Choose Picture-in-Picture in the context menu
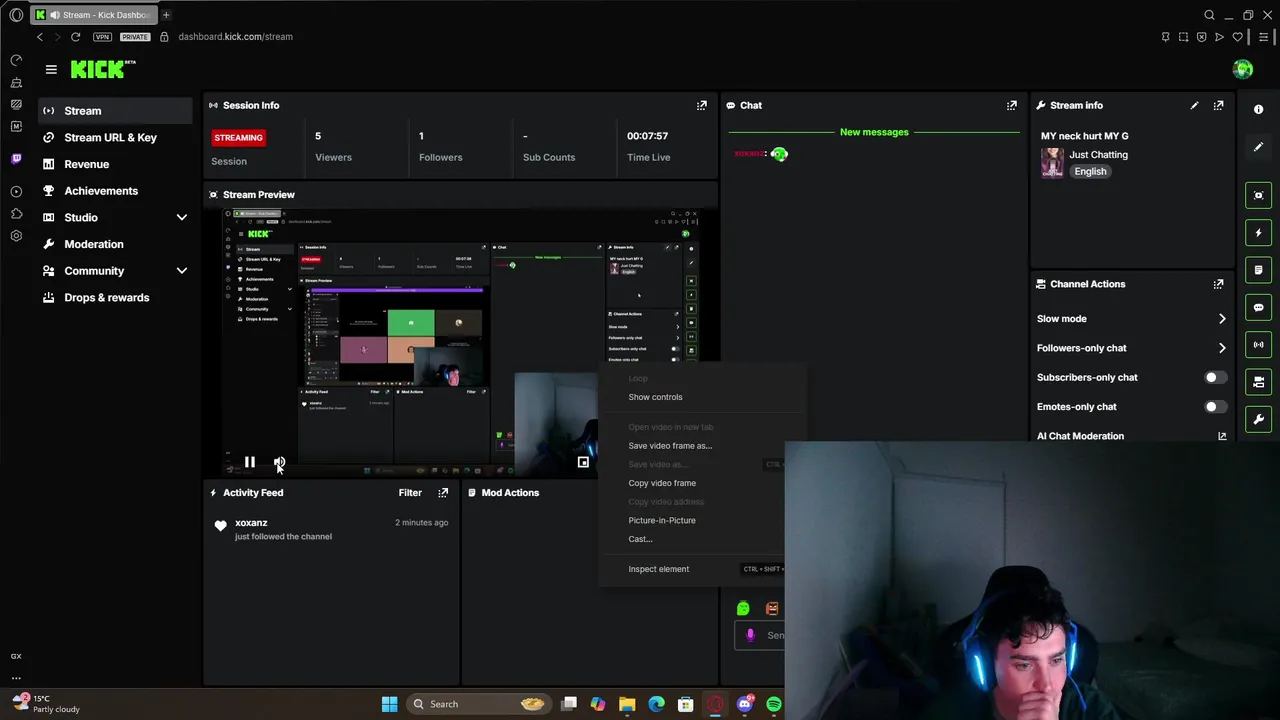 [x=662, y=520]
